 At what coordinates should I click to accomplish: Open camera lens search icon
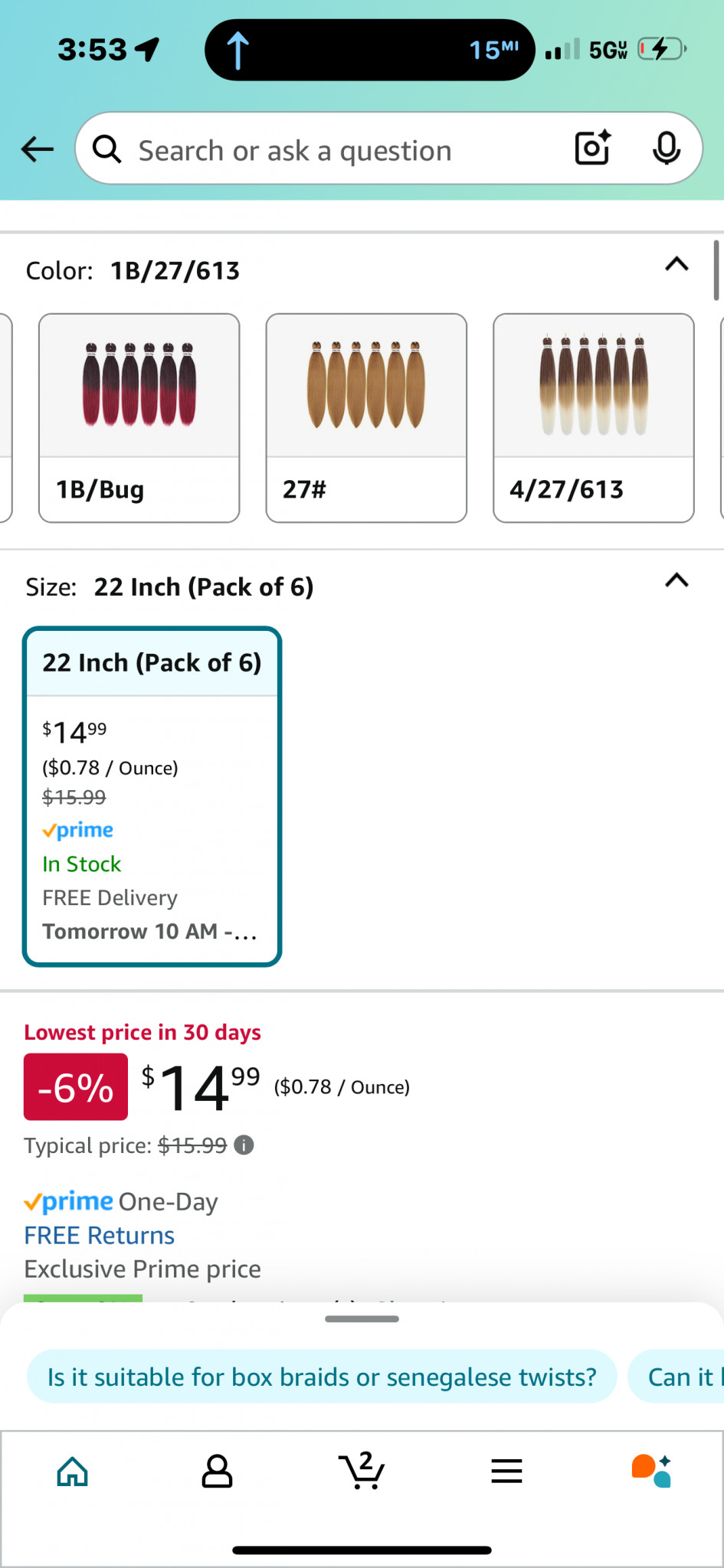pos(592,148)
